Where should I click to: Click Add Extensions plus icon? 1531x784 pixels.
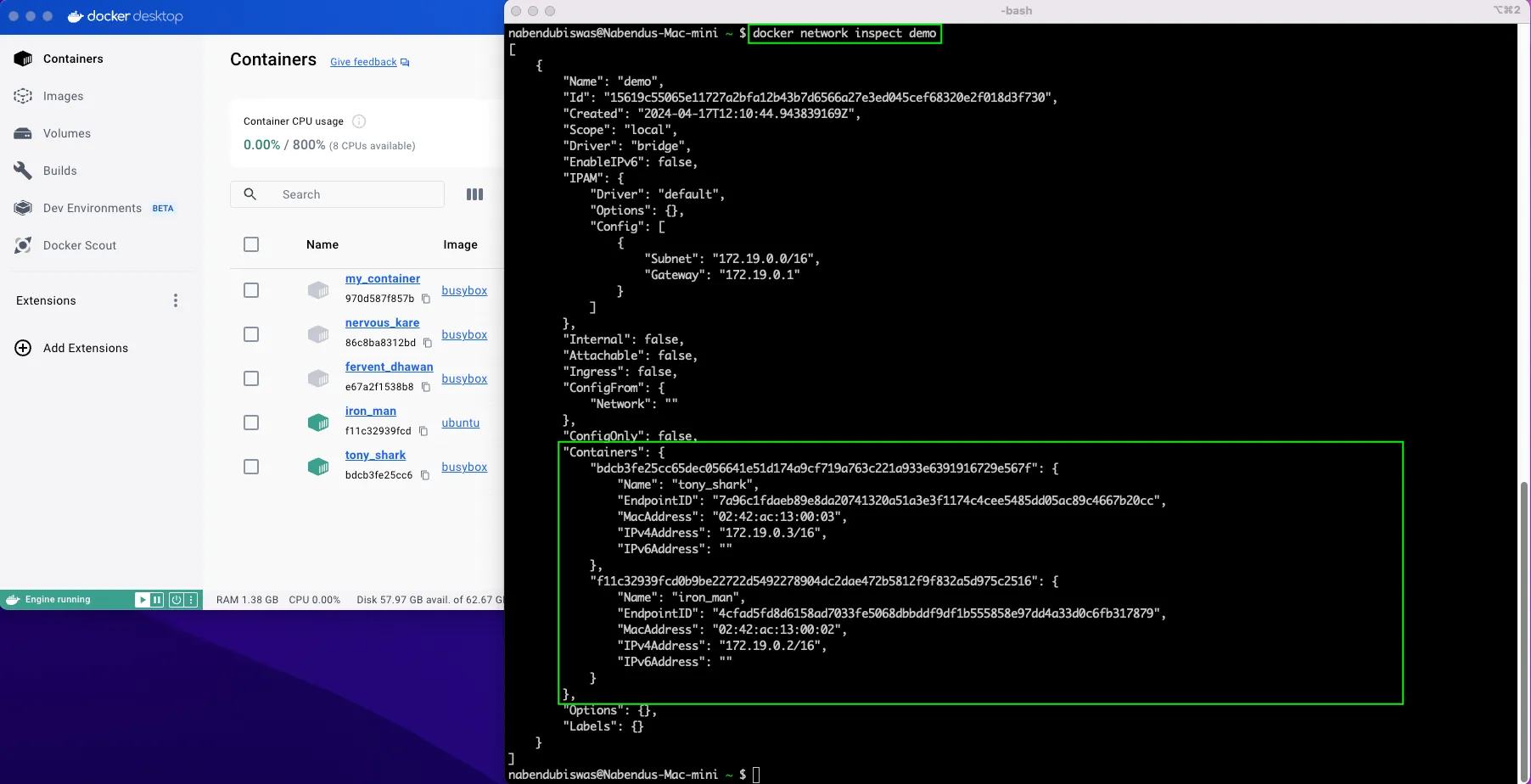pyautogui.click(x=24, y=348)
